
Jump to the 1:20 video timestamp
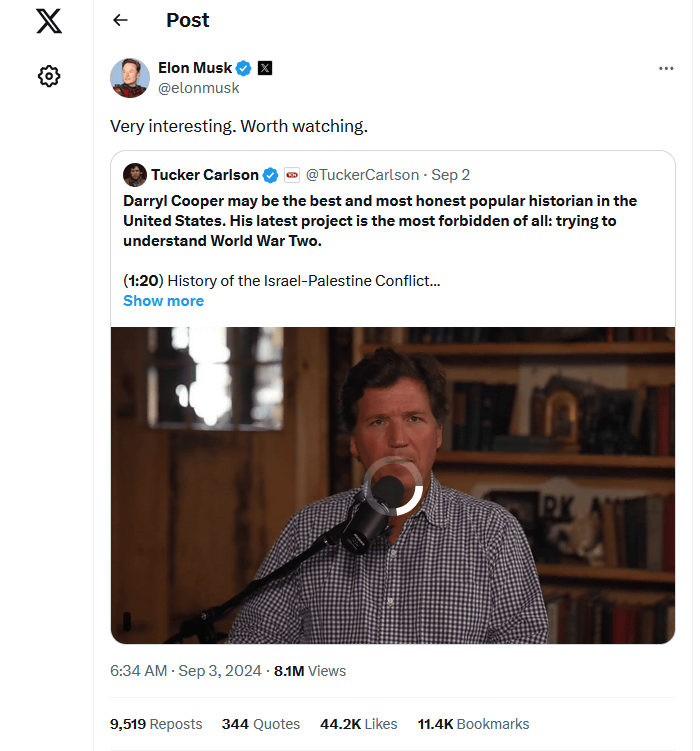coord(141,281)
